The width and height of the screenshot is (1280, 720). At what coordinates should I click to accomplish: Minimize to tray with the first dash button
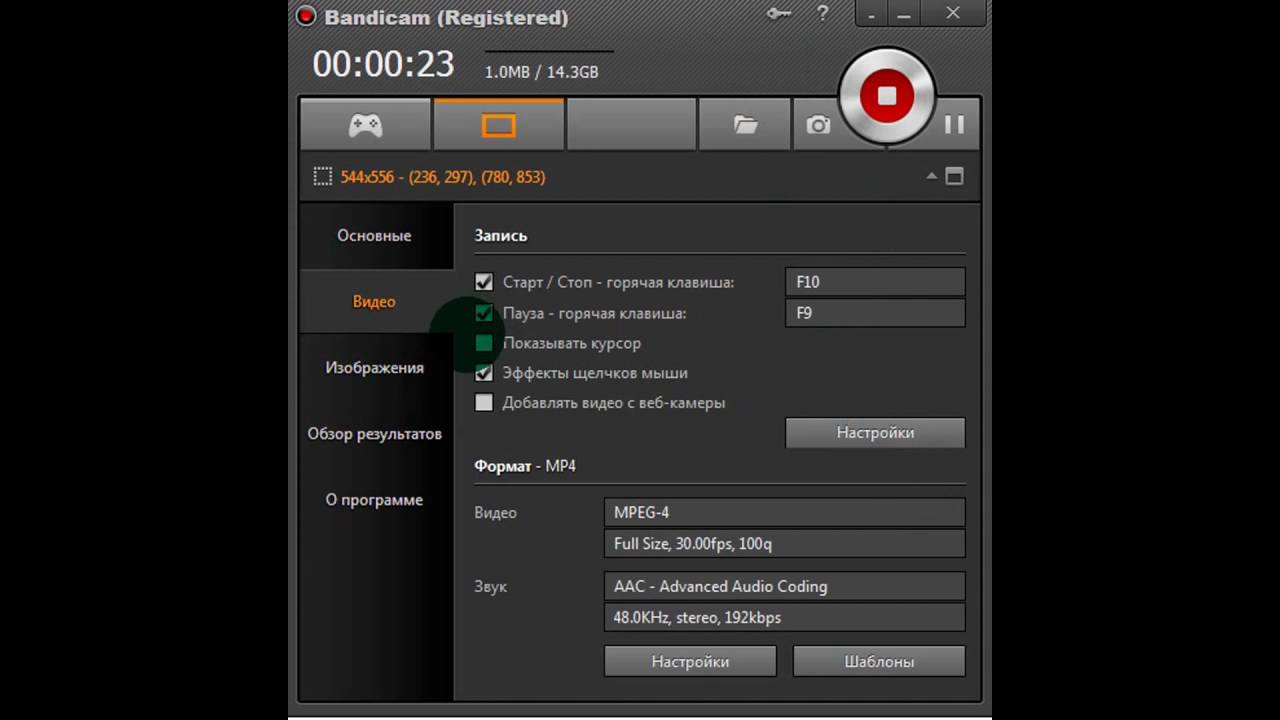coord(872,14)
